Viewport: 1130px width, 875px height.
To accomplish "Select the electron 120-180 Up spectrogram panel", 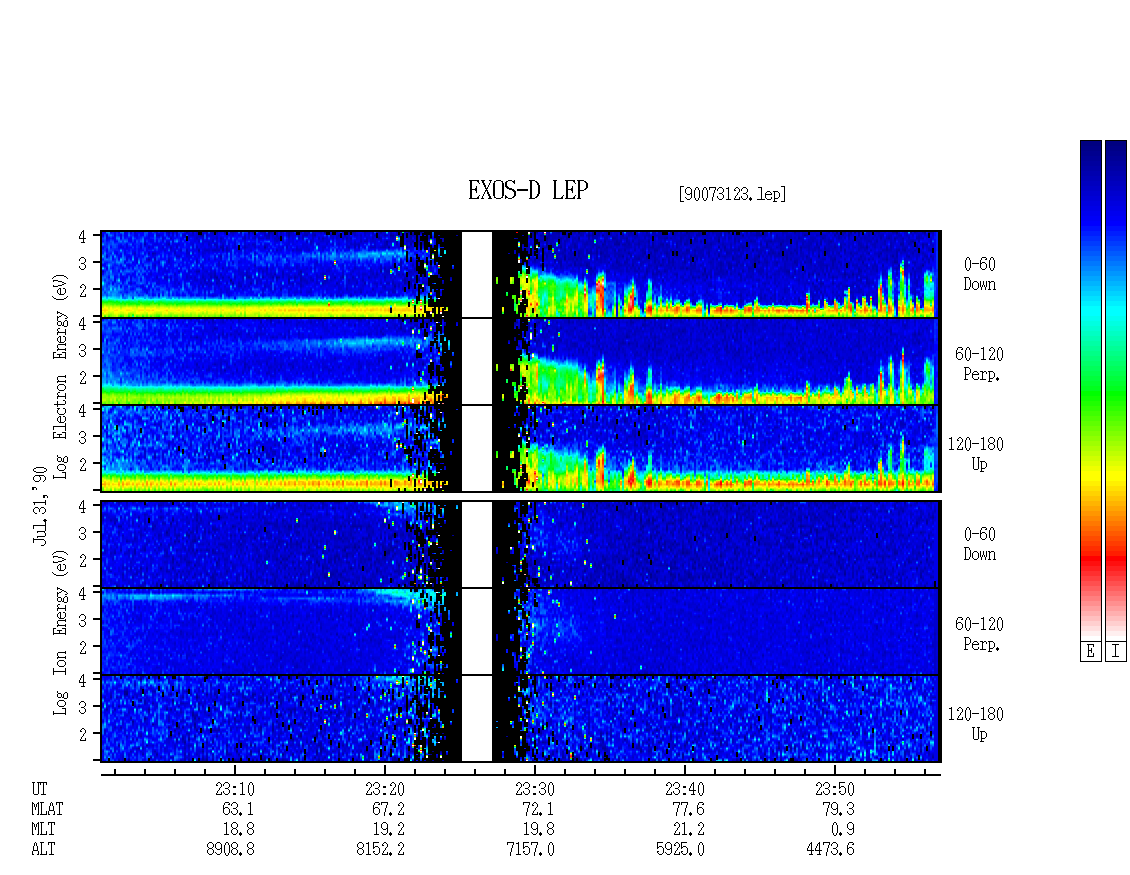I will [520, 448].
